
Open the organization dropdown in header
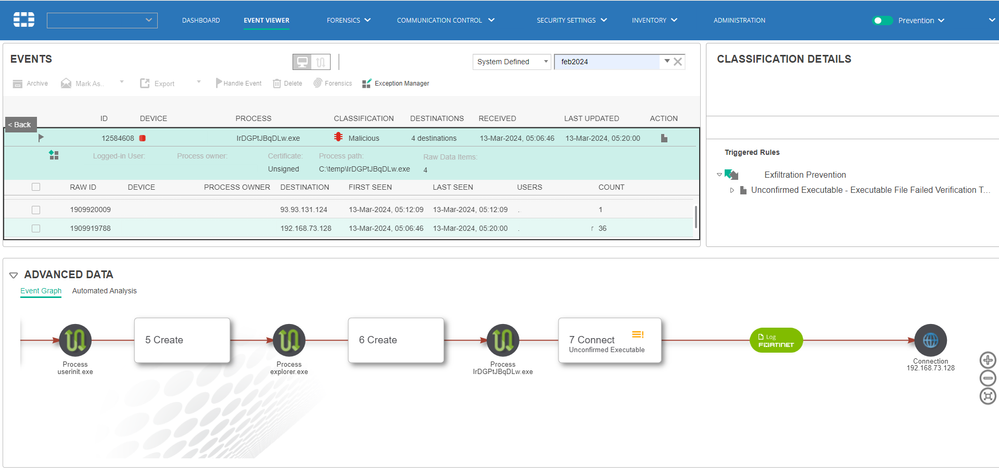point(102,20)
